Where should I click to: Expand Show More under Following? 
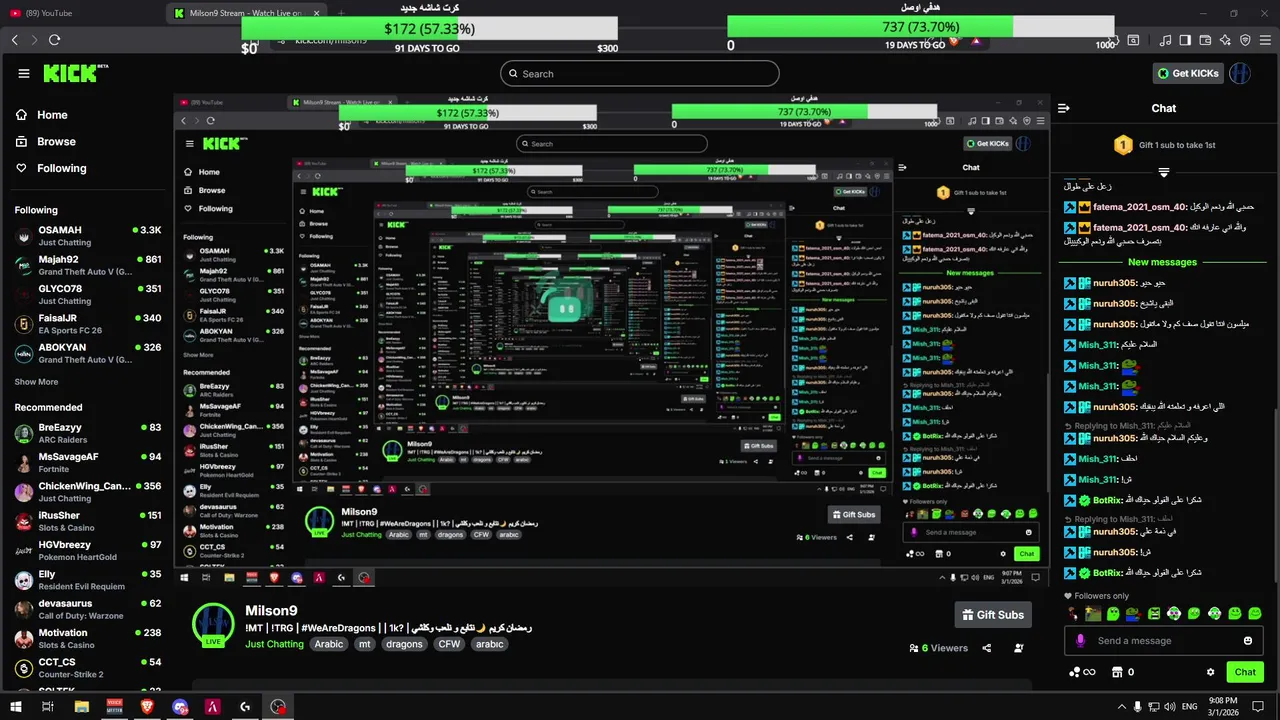[36, 382]
